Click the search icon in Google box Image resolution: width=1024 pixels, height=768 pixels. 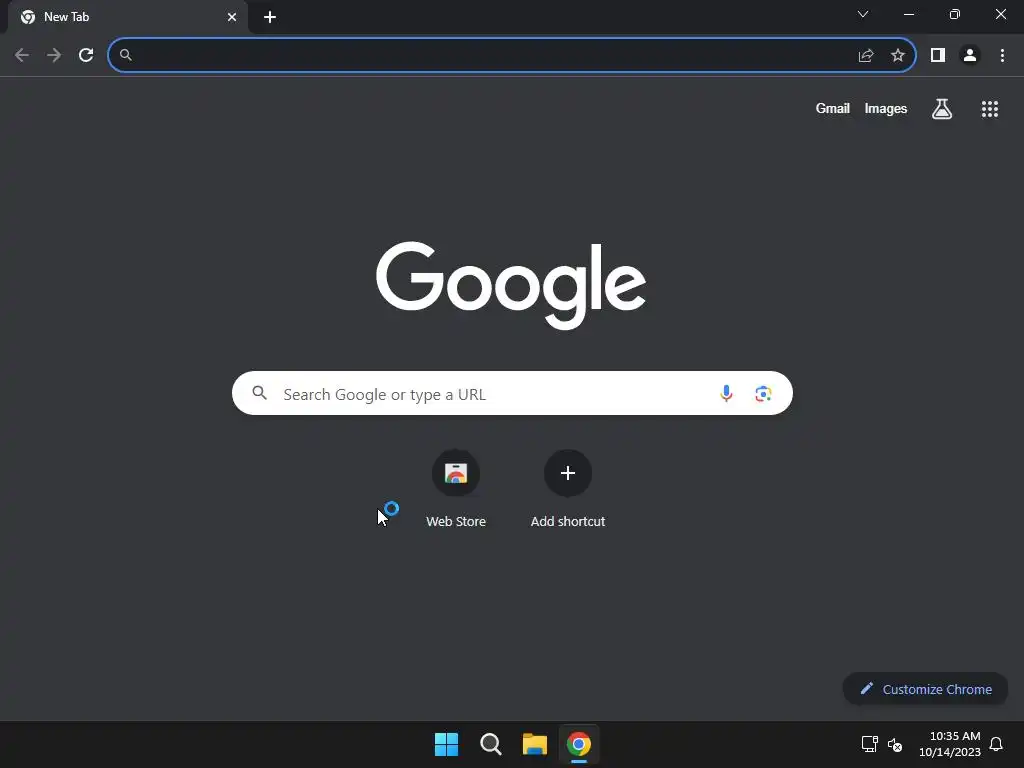260,393
